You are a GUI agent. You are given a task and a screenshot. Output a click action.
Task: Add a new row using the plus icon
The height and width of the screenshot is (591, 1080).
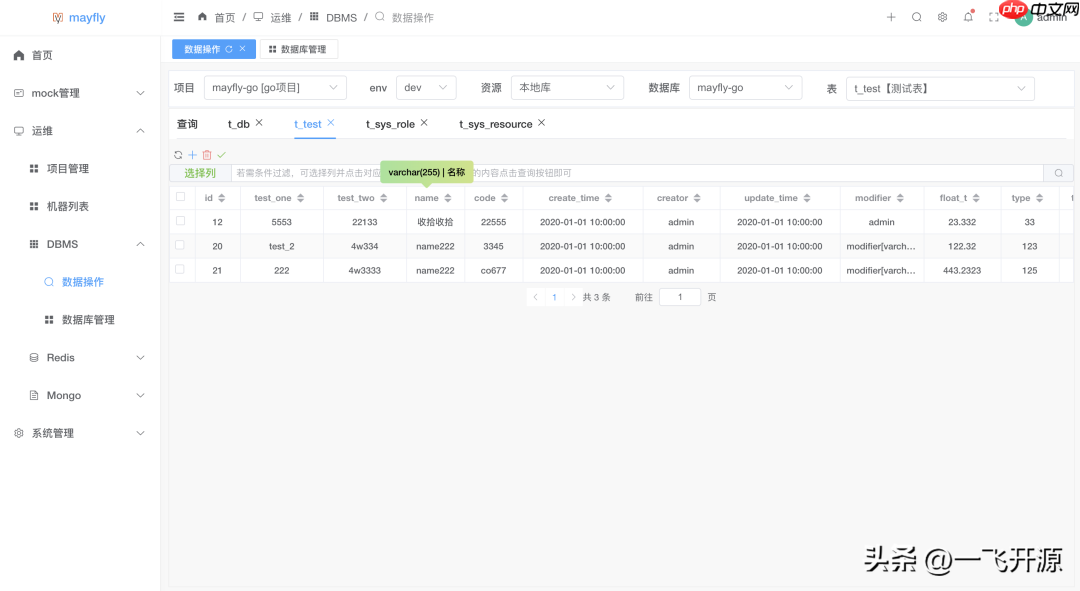tap(191, 155)
